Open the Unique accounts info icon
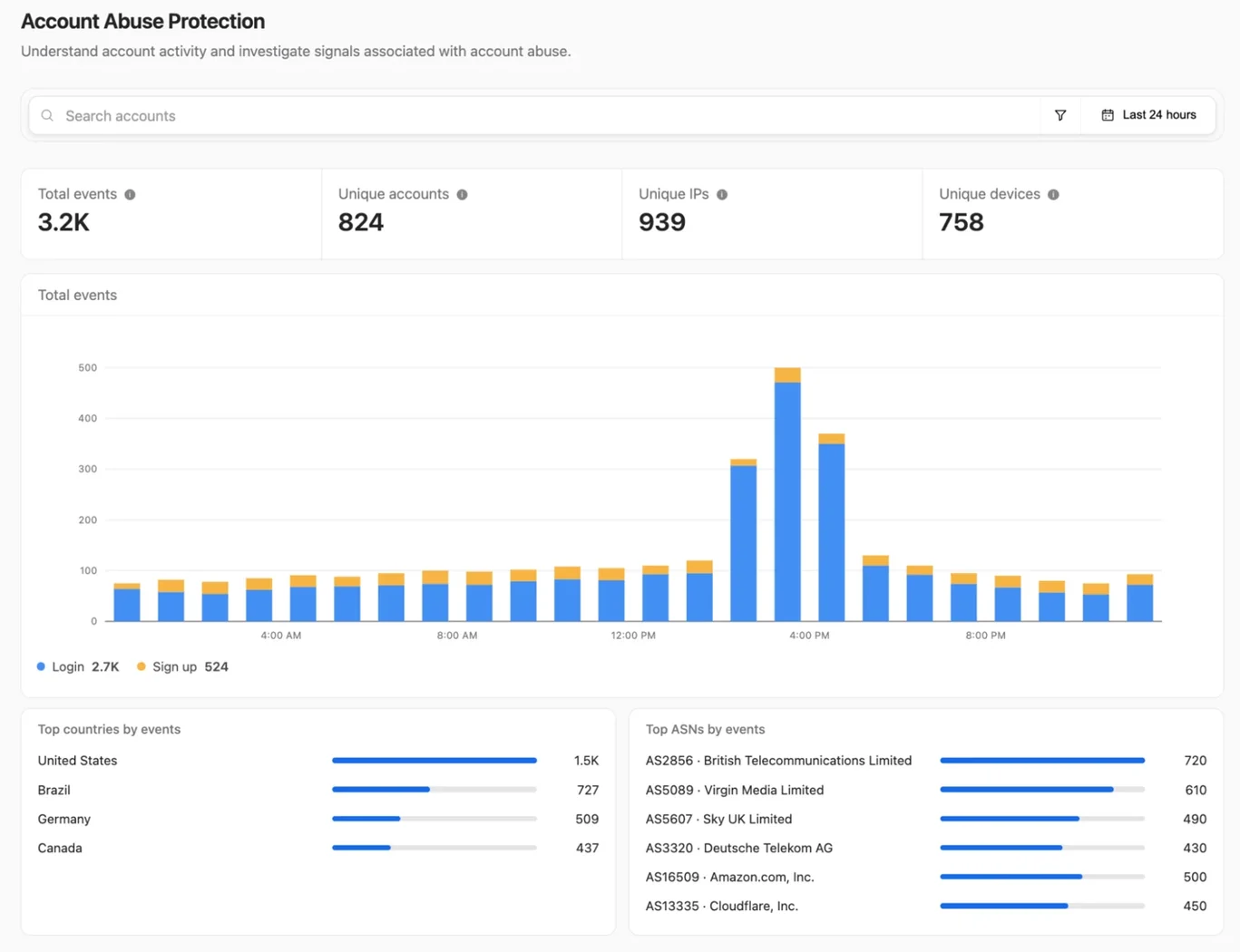Image resolution: width=1240 pixels, height=952 pixels. coord(462,195)
